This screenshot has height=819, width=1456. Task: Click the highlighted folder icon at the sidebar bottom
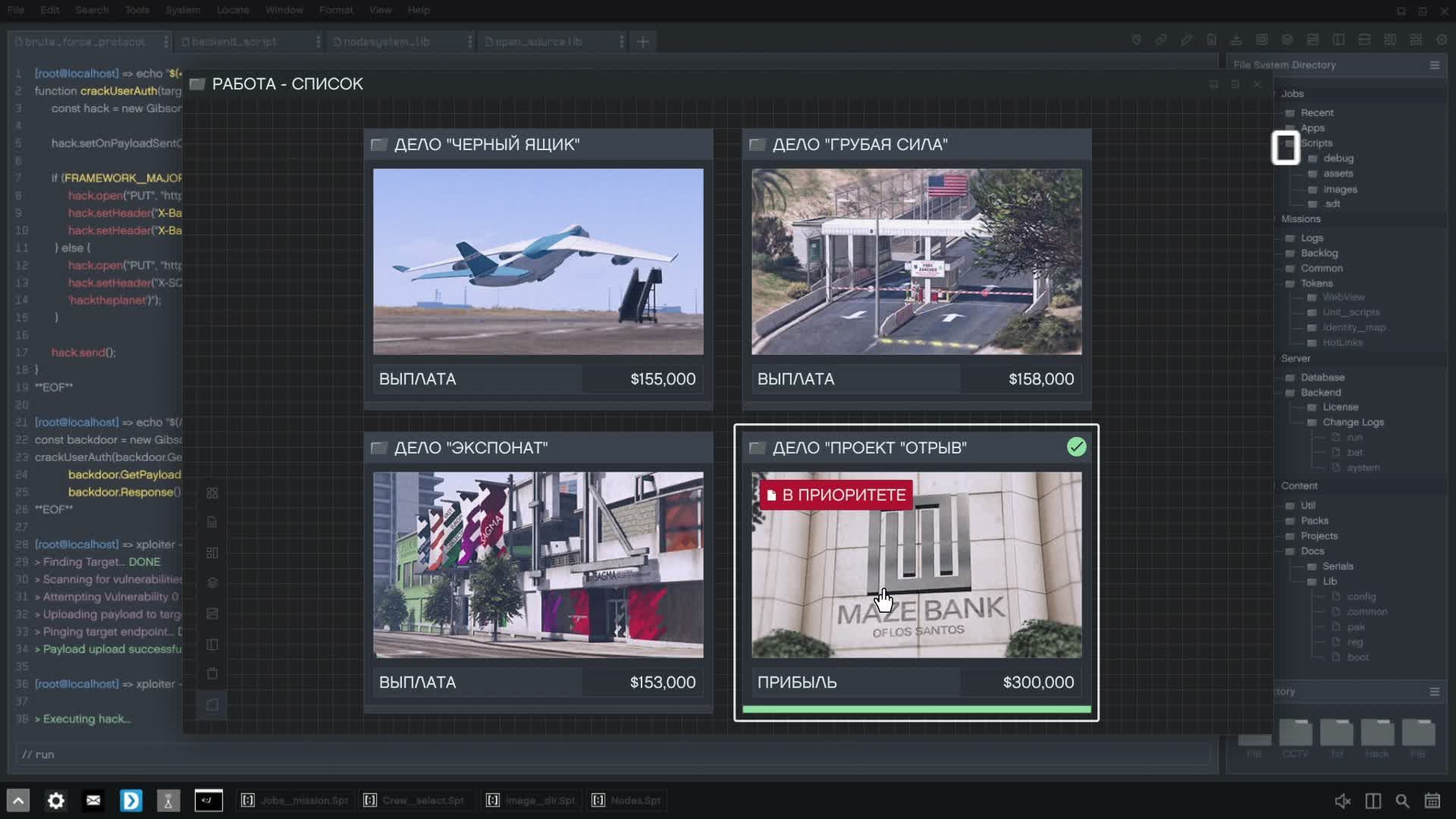(x=212, y=704)
